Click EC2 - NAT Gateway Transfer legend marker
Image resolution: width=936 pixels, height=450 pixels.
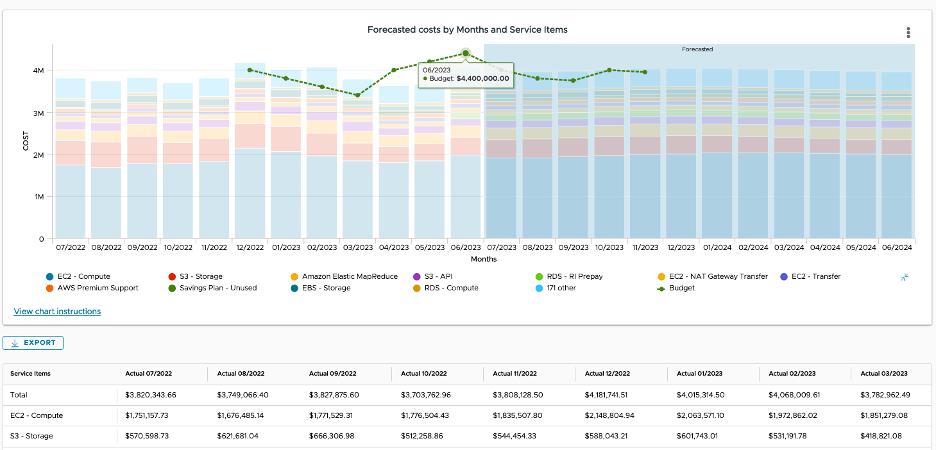[x=662, y=276]
